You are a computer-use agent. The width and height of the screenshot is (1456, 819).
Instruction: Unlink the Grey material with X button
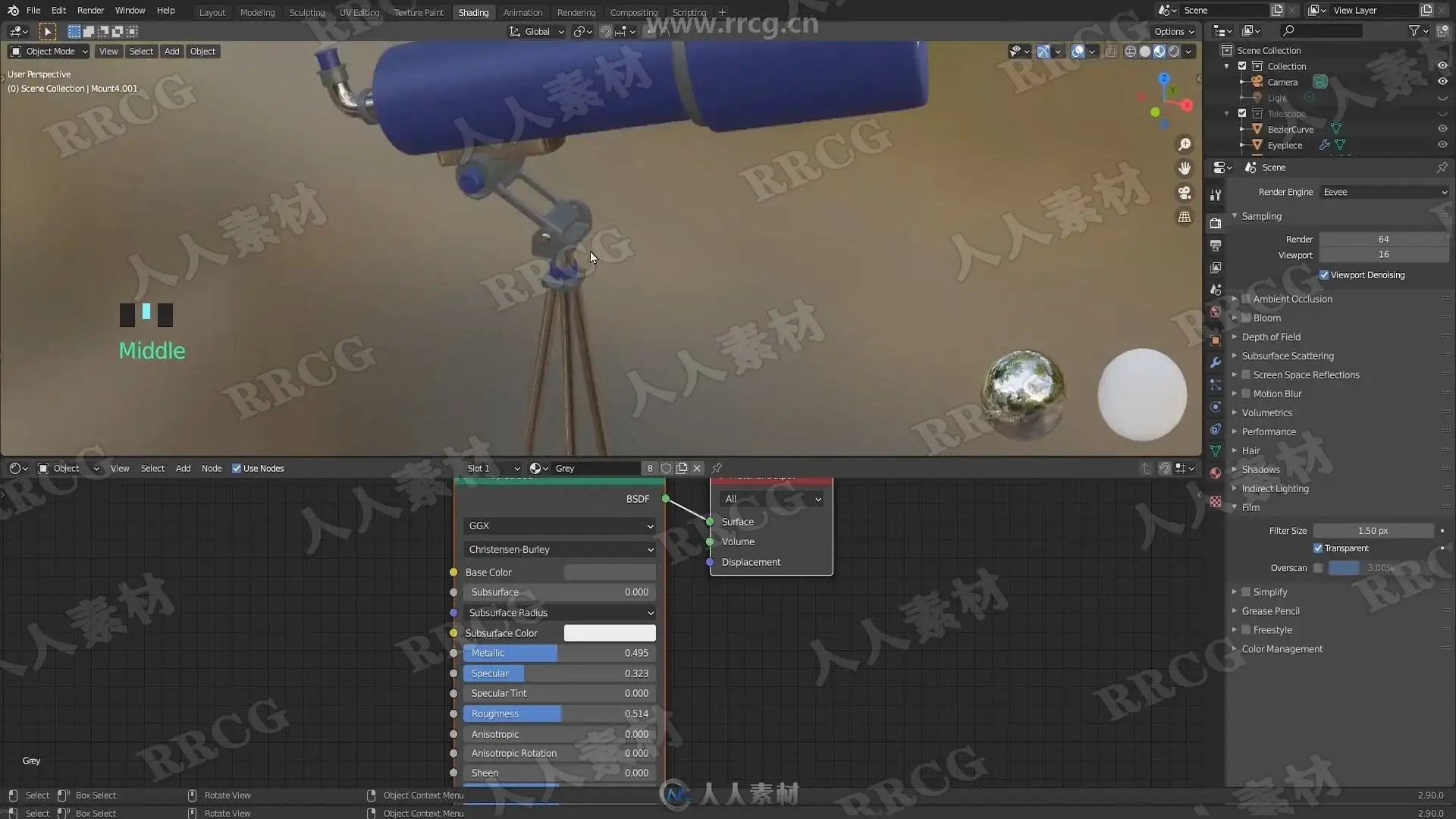click(697, 468)
